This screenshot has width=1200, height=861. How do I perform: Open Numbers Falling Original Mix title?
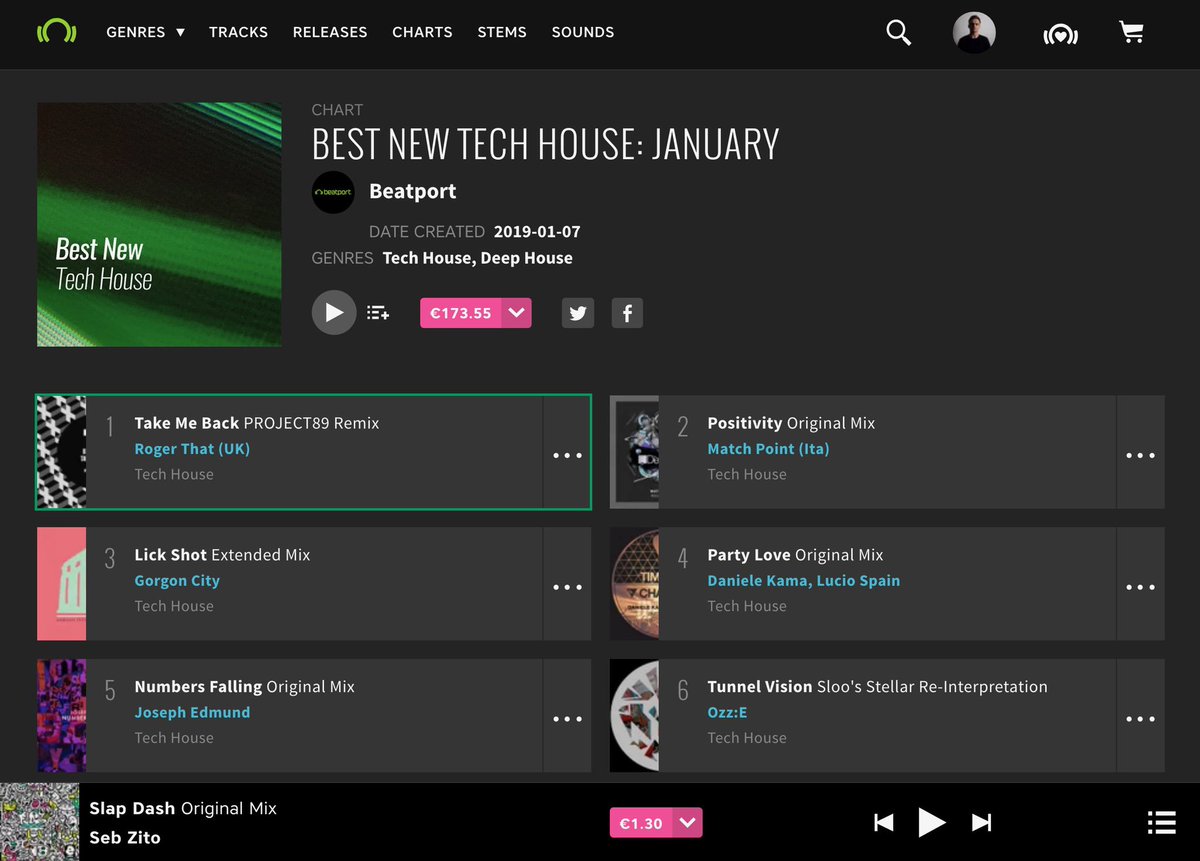(244, 687)
